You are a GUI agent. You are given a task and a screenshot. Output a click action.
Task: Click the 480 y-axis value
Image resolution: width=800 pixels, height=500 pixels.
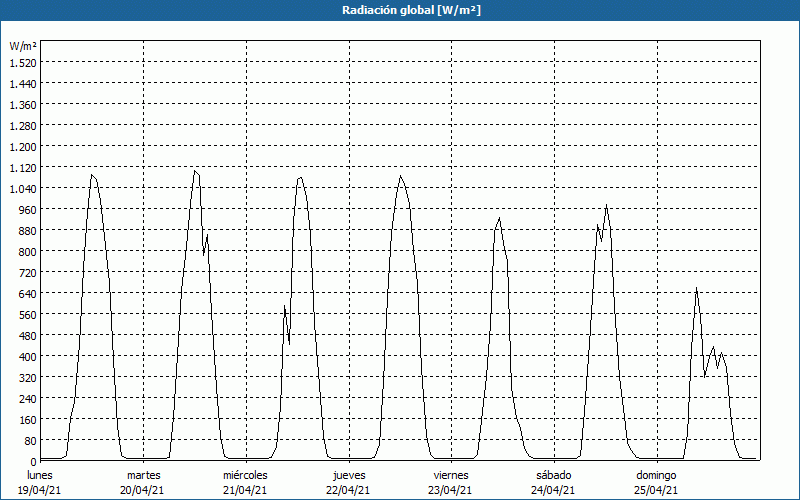point(29,336)
